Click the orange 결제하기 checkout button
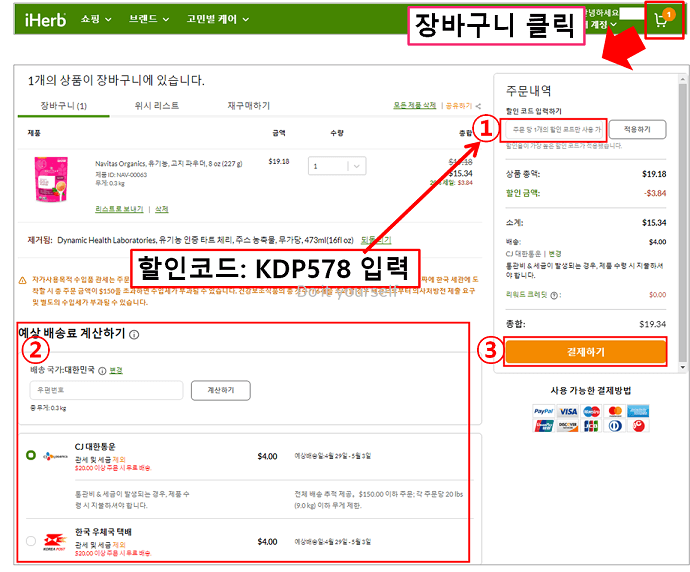This screenshot has height=572, width=690. tap(585, 352)
